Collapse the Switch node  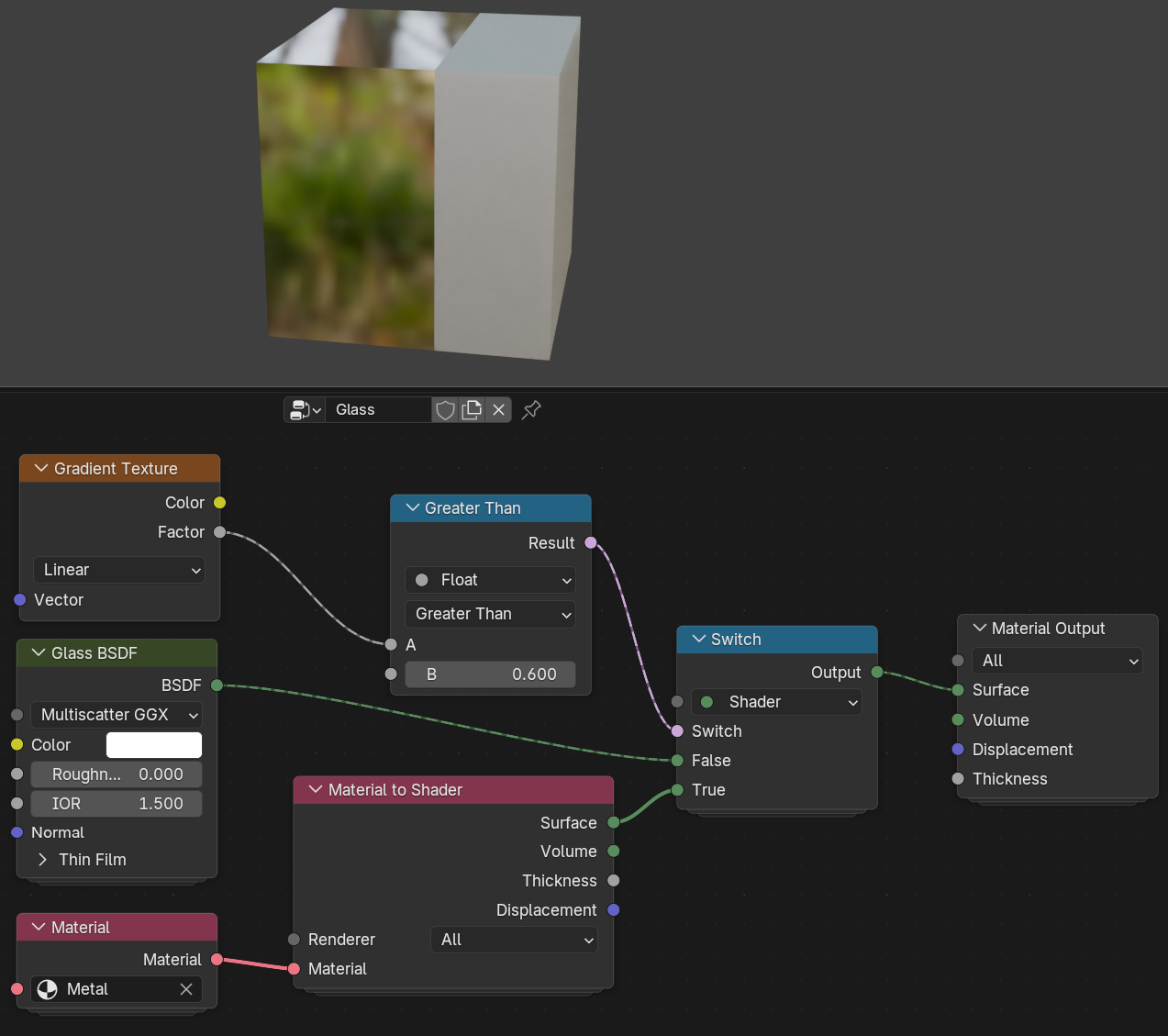click(698, 639)
